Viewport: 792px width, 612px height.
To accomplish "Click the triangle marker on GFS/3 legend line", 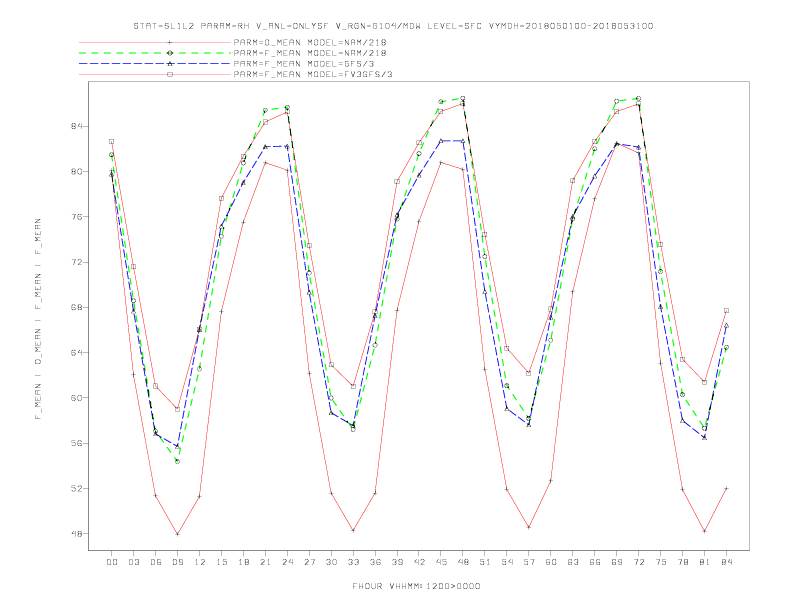I will coord(170,64).
